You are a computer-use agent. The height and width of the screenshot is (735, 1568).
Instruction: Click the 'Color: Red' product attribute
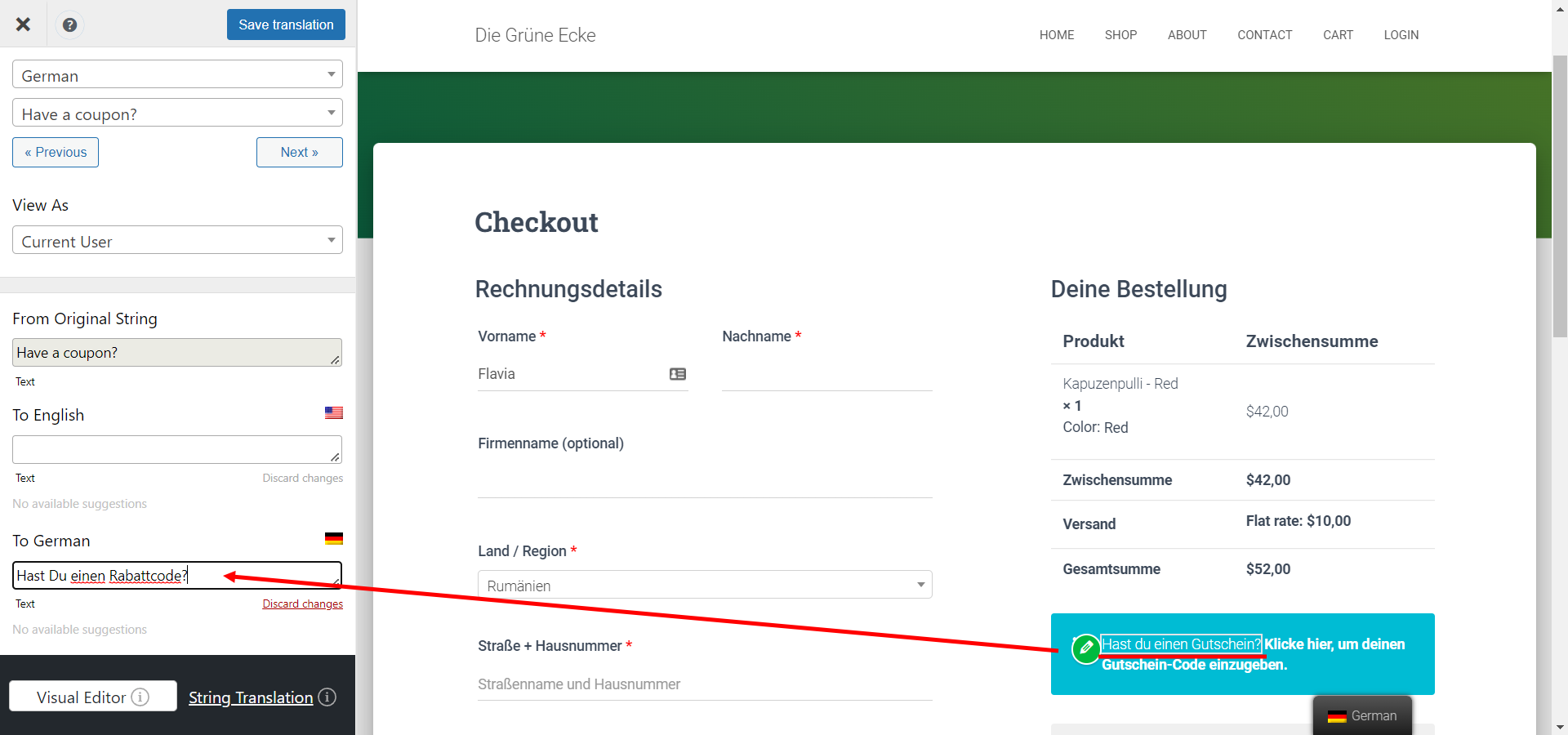[x=1095, y=427]
